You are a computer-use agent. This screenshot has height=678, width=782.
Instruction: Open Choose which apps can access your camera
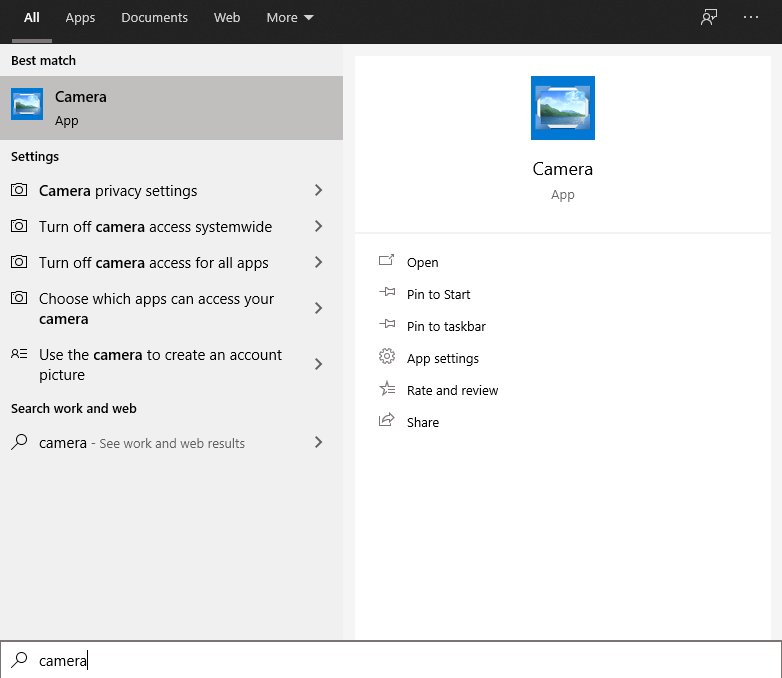coord(172,308)
